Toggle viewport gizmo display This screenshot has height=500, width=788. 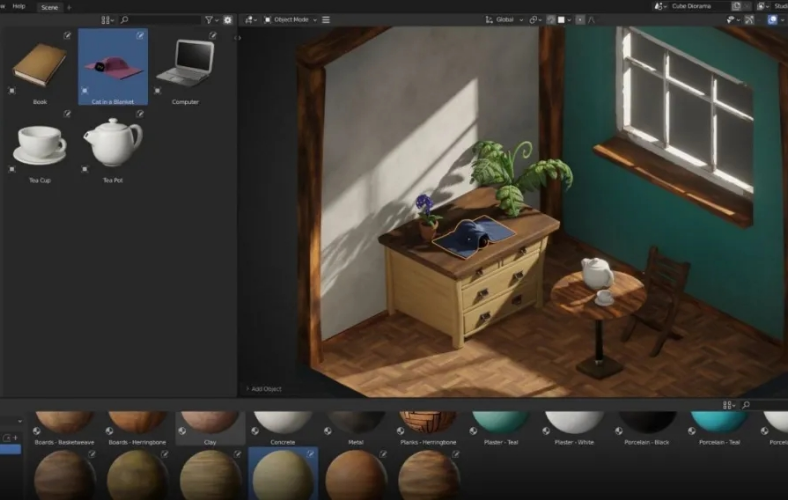point(750,20)
